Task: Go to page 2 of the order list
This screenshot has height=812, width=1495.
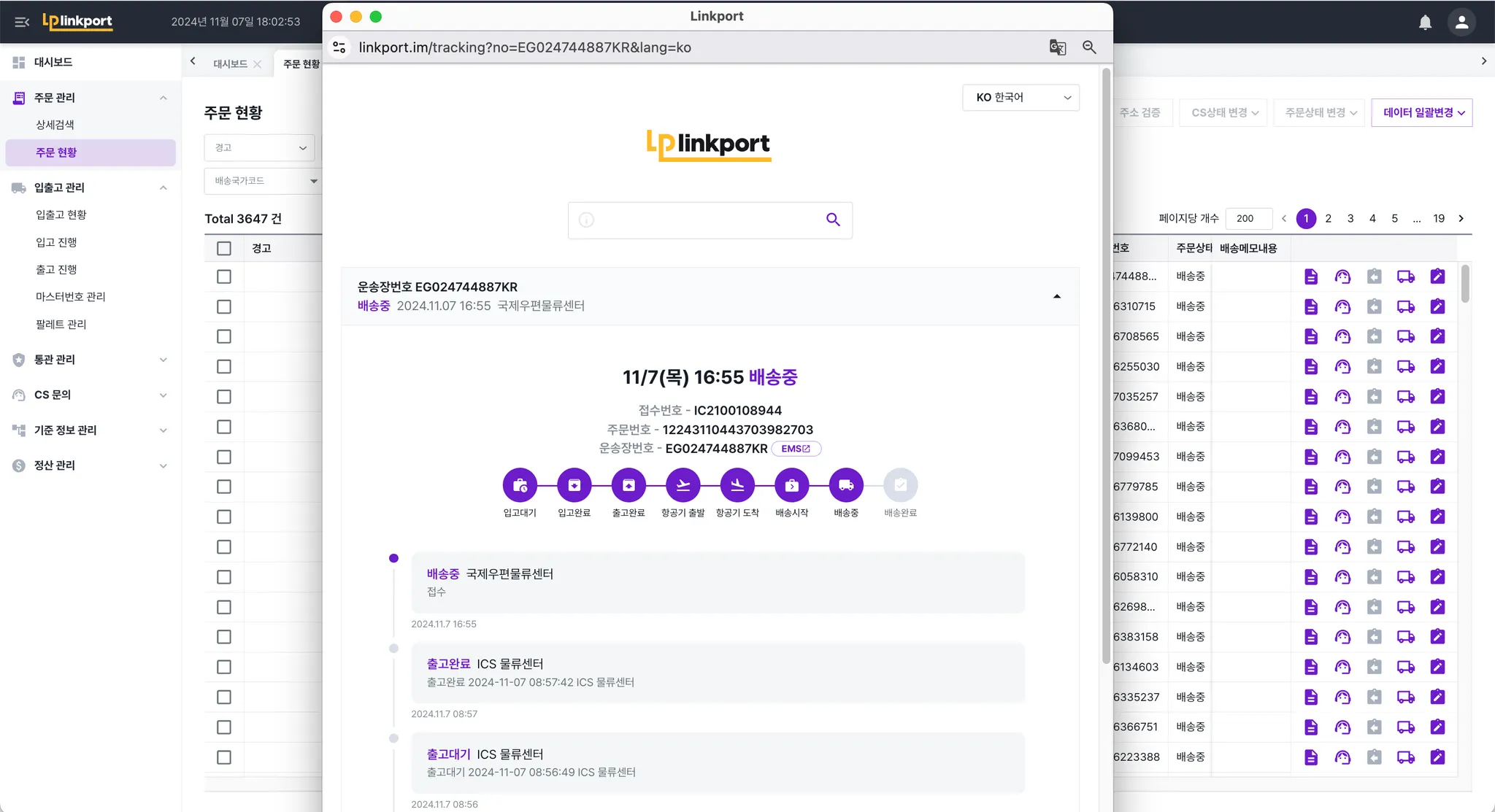Action: tap(1329, 218)
